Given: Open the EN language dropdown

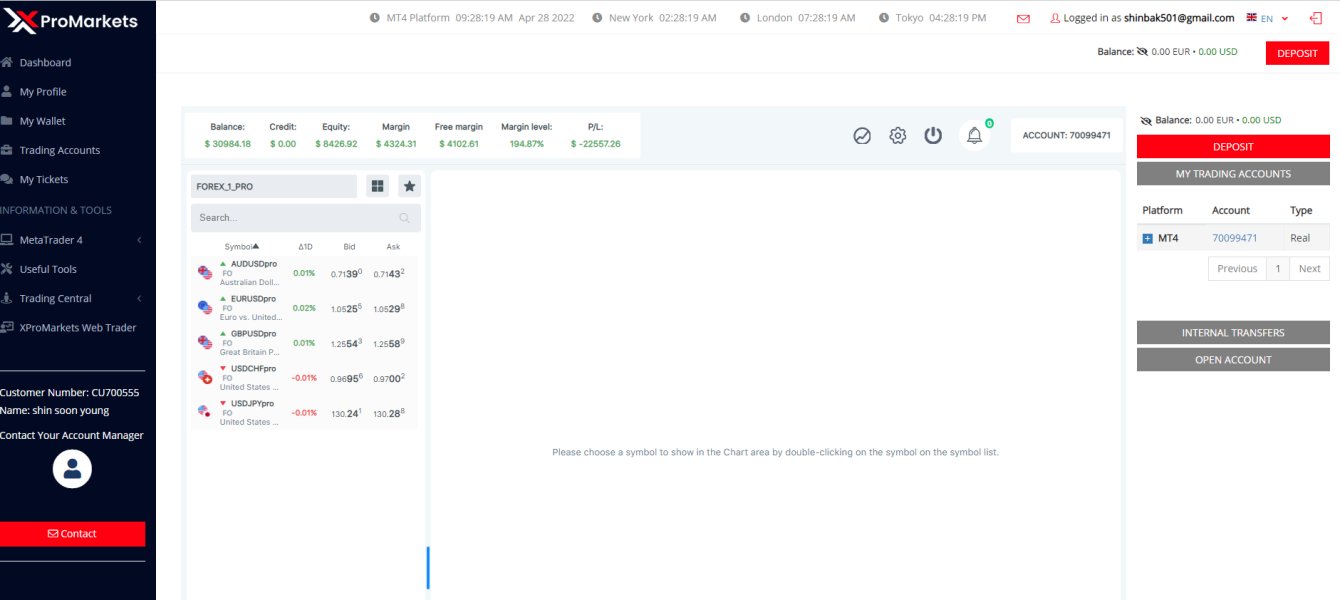Looking at the screenshot, I should (x=1274, y=18).
